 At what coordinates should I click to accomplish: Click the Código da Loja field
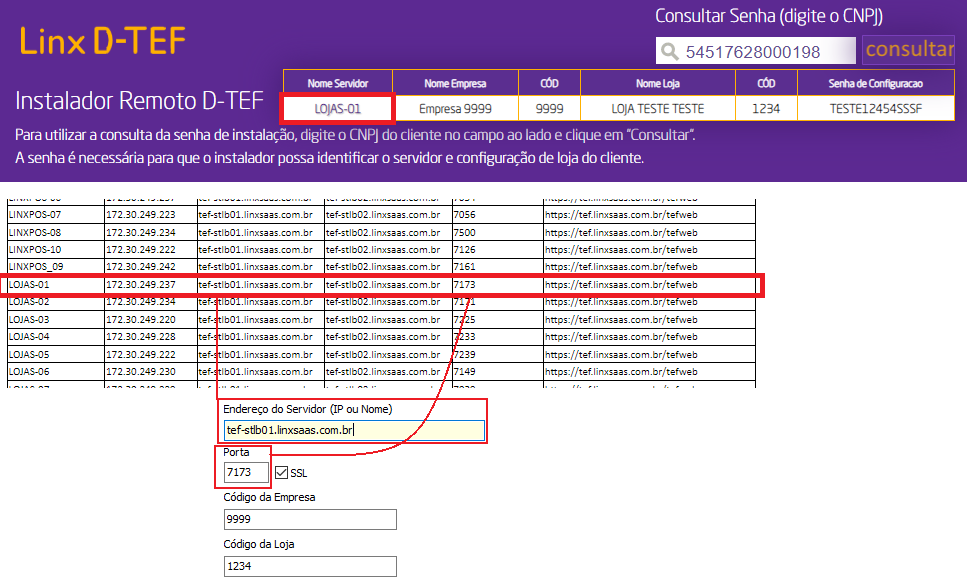click(310, 566)
